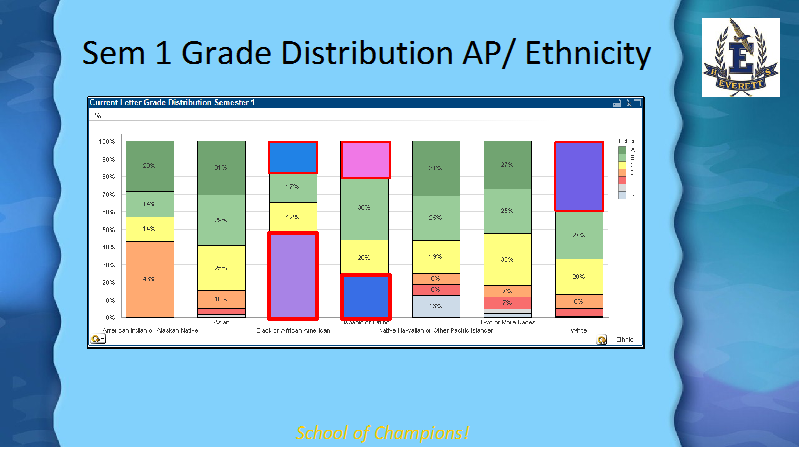Select the window title 'Current Letter Grade Distribution Semester 1'

pos(172,103)
